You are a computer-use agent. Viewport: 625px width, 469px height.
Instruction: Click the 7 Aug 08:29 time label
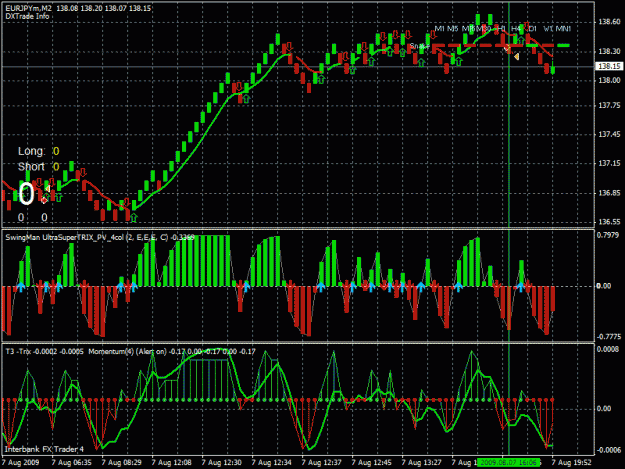pyautogui.click(x=122, y=463)
